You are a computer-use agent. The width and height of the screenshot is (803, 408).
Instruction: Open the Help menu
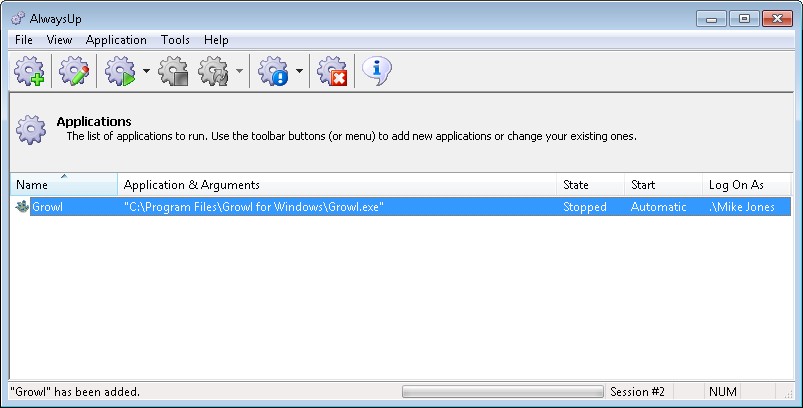coord(216,40)
